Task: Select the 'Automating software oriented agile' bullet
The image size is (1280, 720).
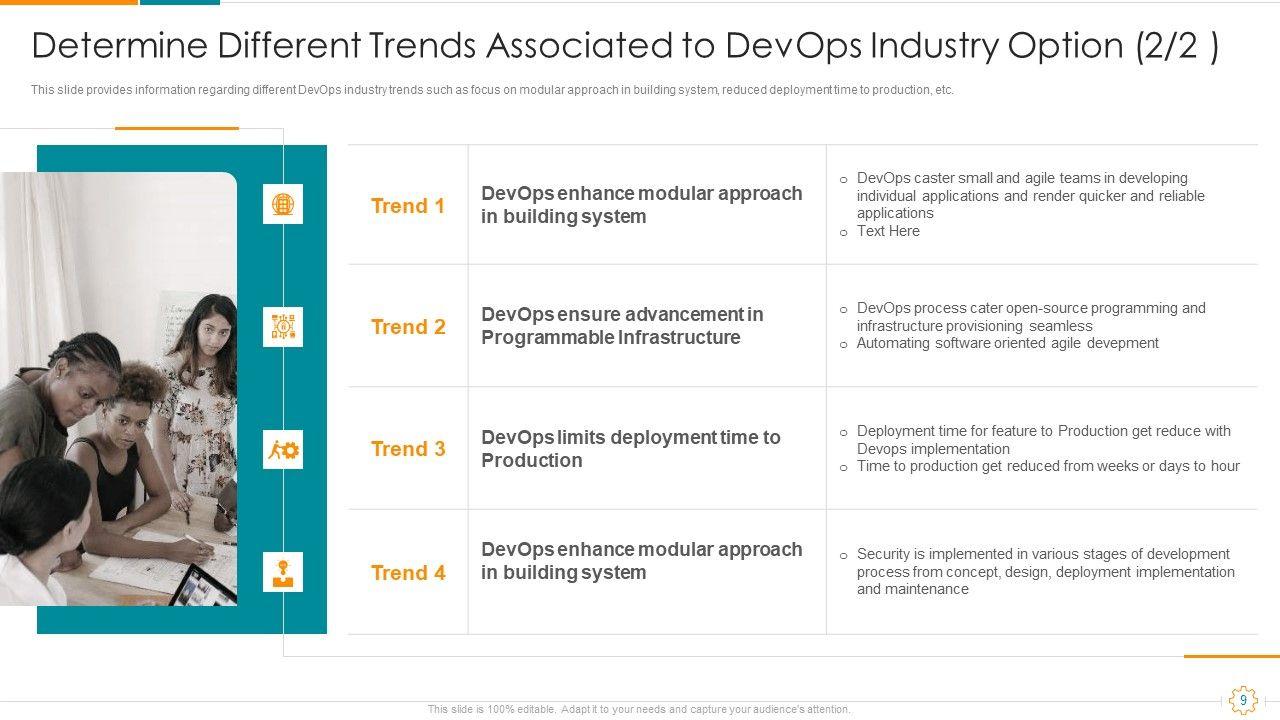Action: point(1007,343)
